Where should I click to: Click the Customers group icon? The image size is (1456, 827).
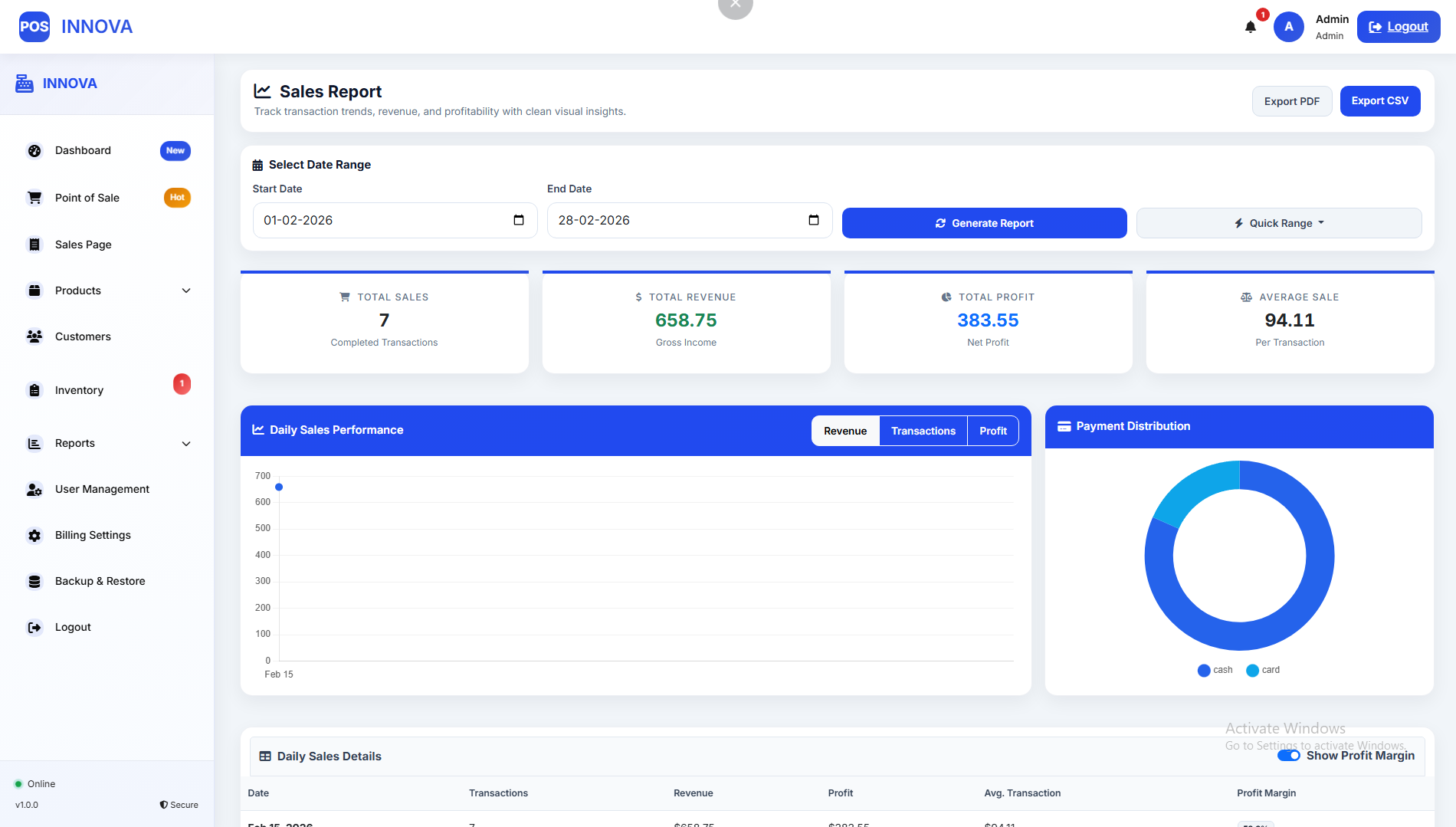coord(34,336)
